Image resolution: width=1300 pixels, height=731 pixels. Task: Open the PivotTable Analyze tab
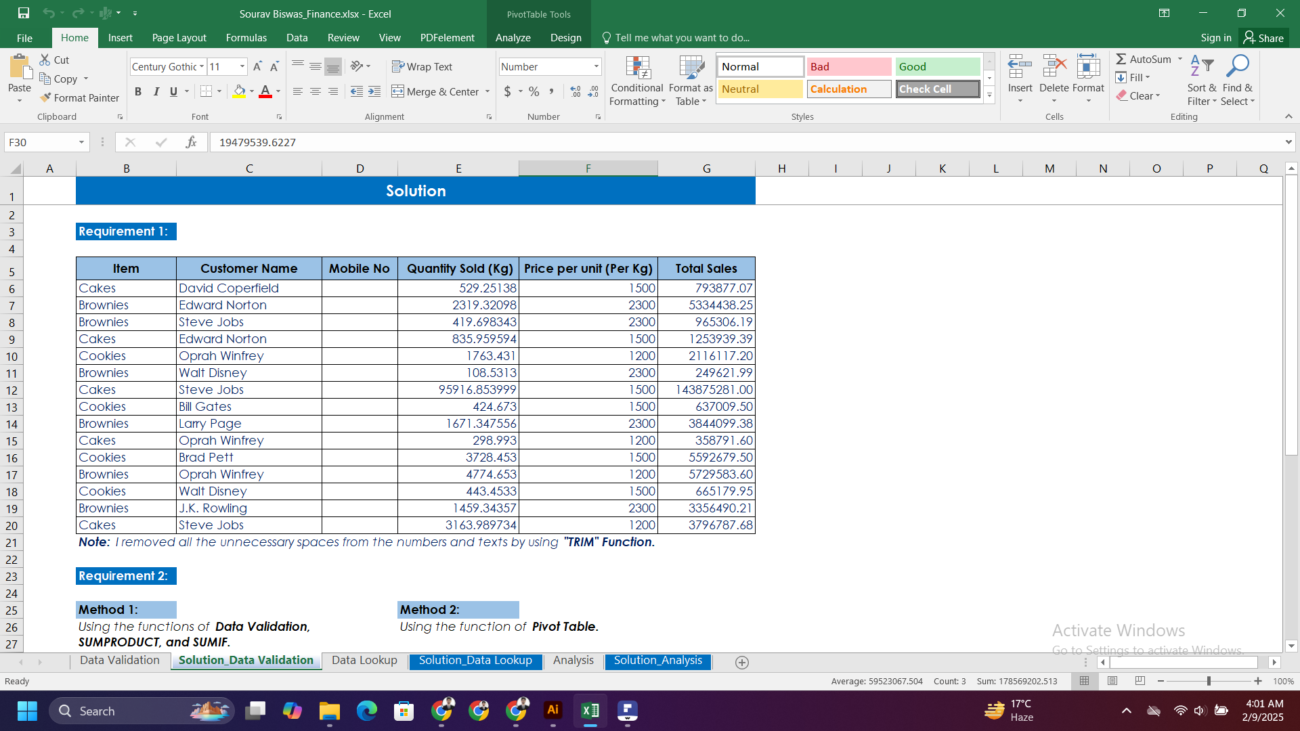[513, 38]
